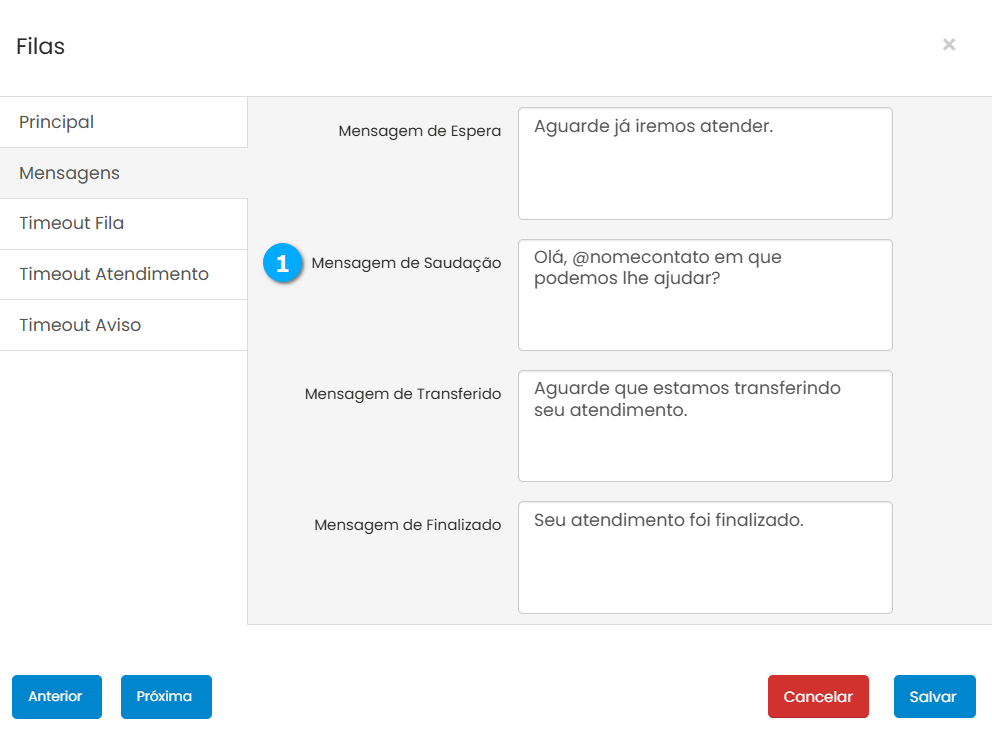
Task: Switch to the Timeout Fila tab
Action: point(123,223)
